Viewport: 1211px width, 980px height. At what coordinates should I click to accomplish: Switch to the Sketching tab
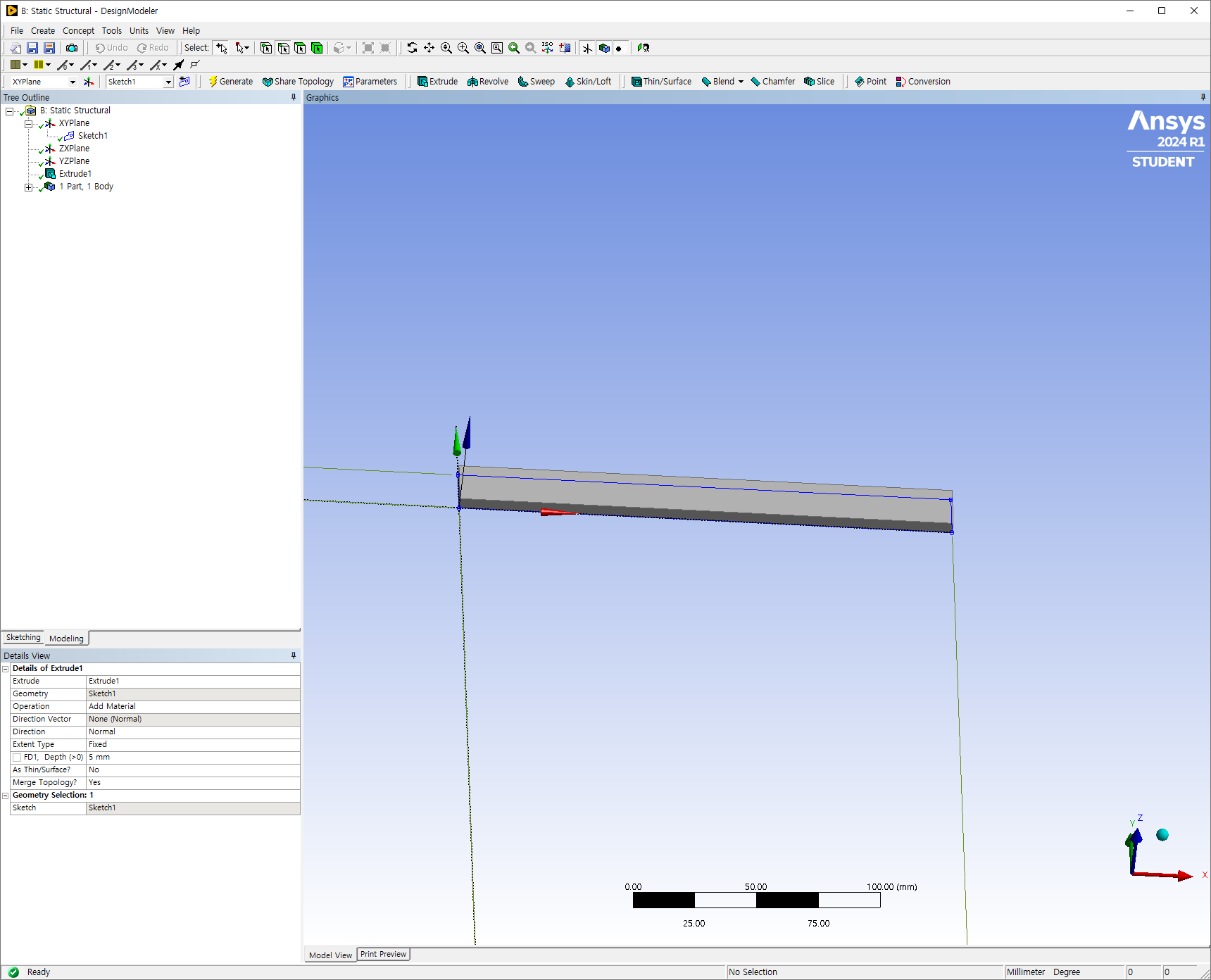(x=23, y=638)
